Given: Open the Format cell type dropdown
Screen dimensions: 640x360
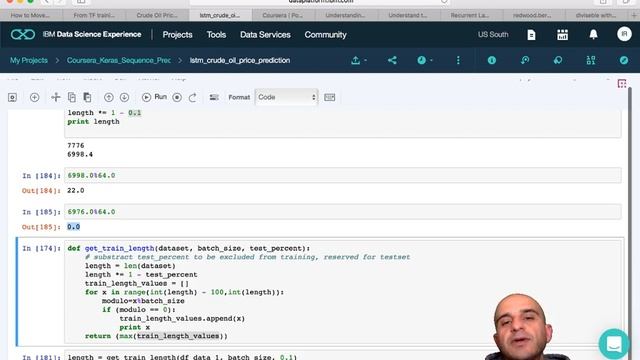Looking at the screenshot, I should click(x=287, y=97).
